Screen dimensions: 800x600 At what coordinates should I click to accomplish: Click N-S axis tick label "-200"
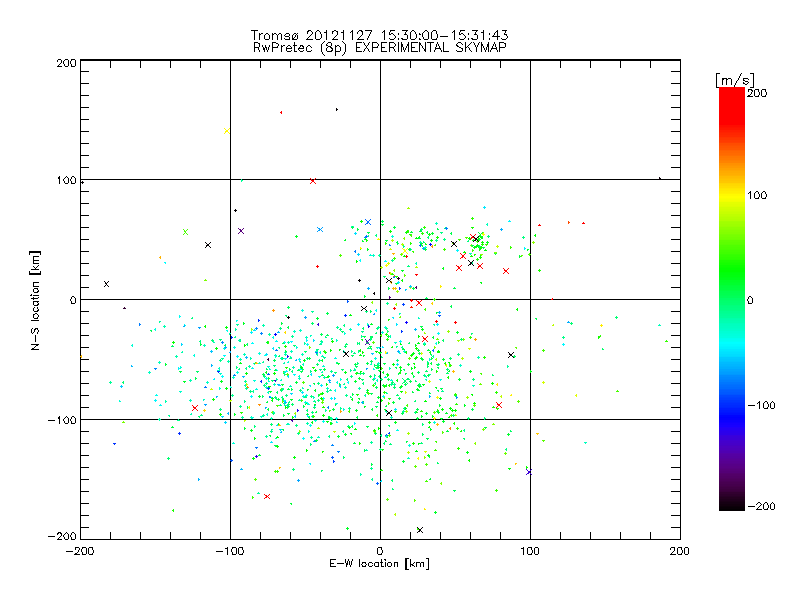[62, 536]
